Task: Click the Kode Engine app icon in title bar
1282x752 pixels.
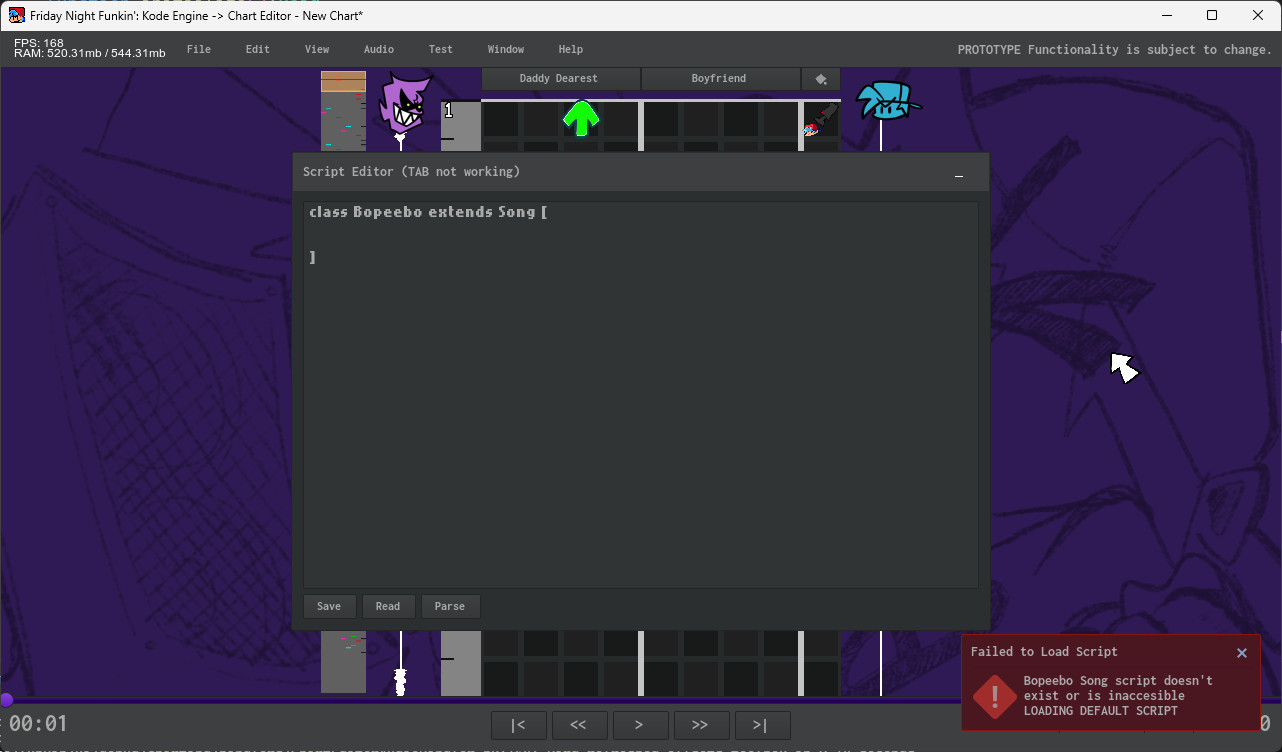Action: pyautogui.click(x=17, y=15)
